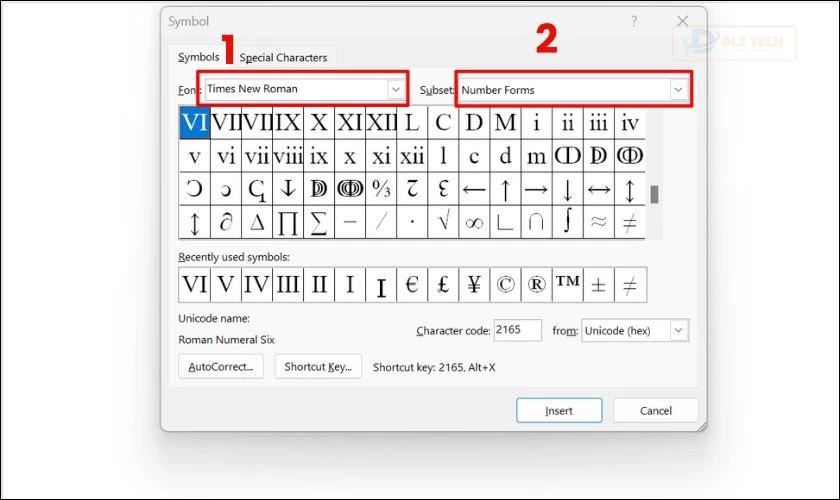Click the AutoCorrect... button
The width and height of the screenshot is (840, 500).
221,367
